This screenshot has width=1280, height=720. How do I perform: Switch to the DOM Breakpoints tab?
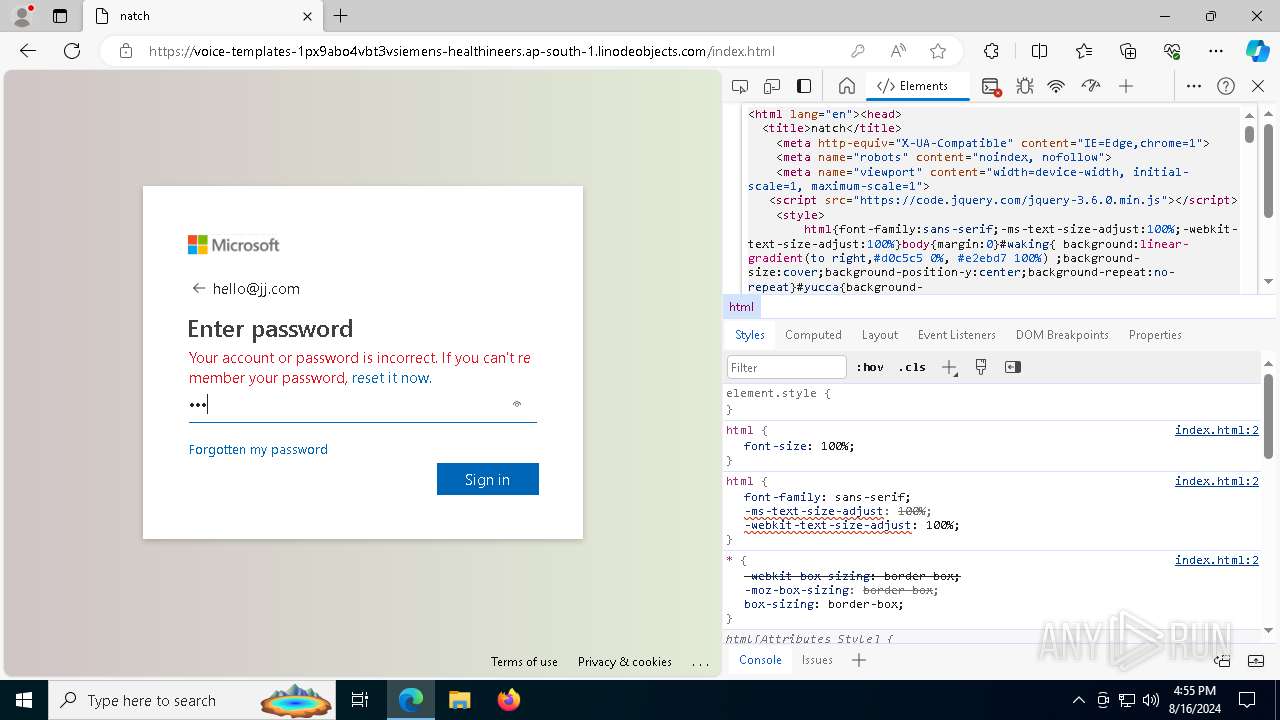(x=1062, y=335)
